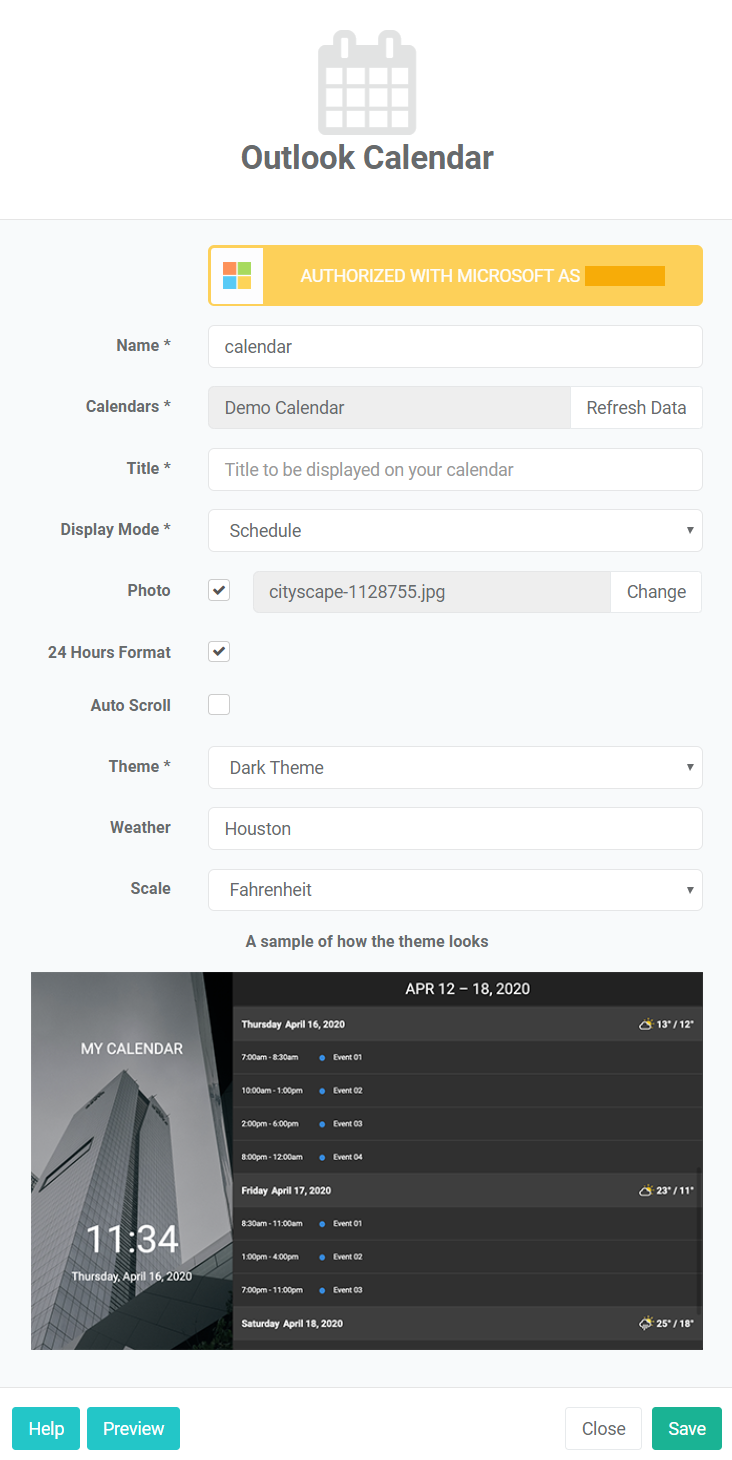Click the 11:34 clock in the sample

click(x=132, y=1240)
